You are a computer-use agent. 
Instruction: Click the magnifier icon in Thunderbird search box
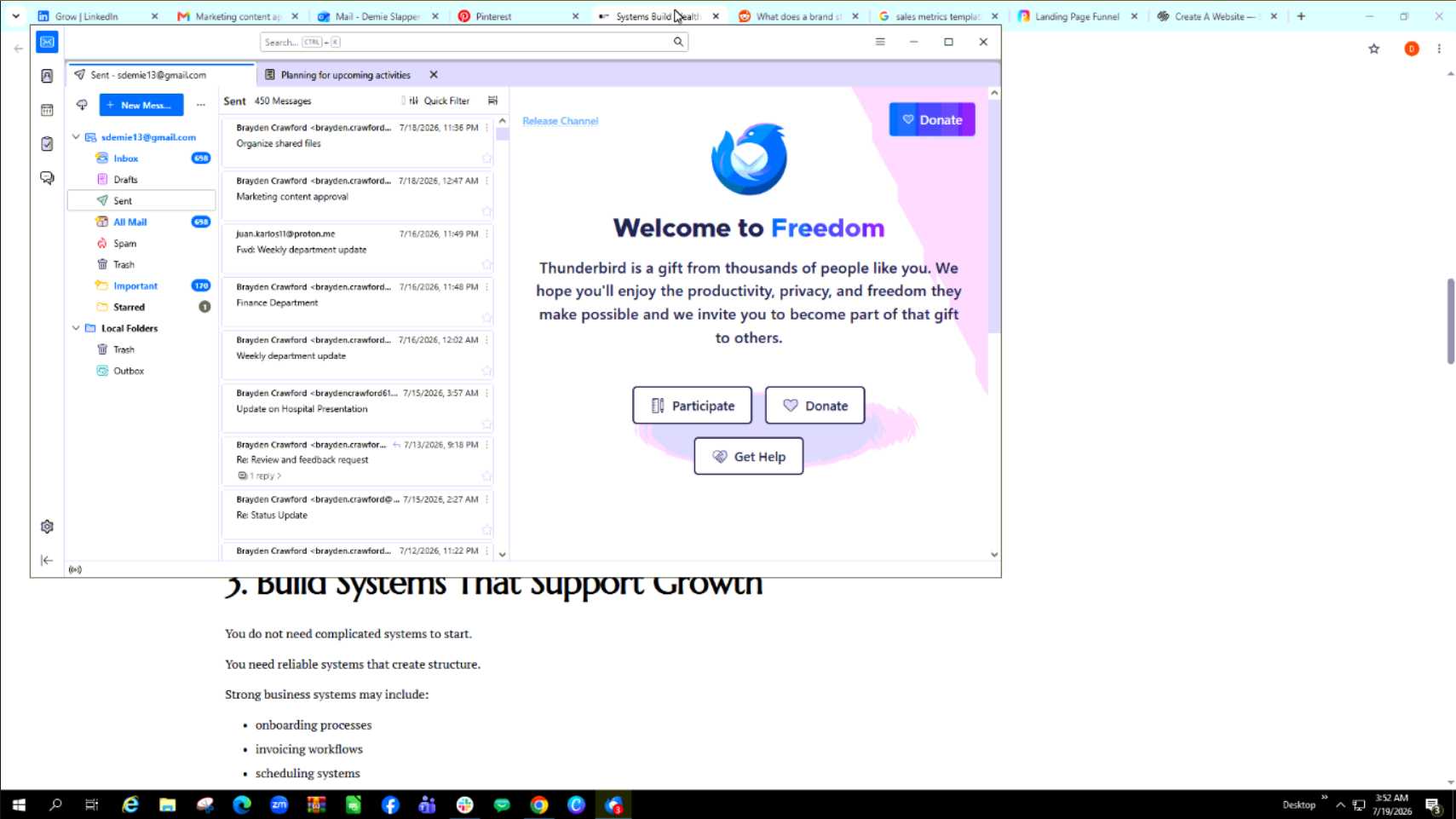[x=678, y=42]
